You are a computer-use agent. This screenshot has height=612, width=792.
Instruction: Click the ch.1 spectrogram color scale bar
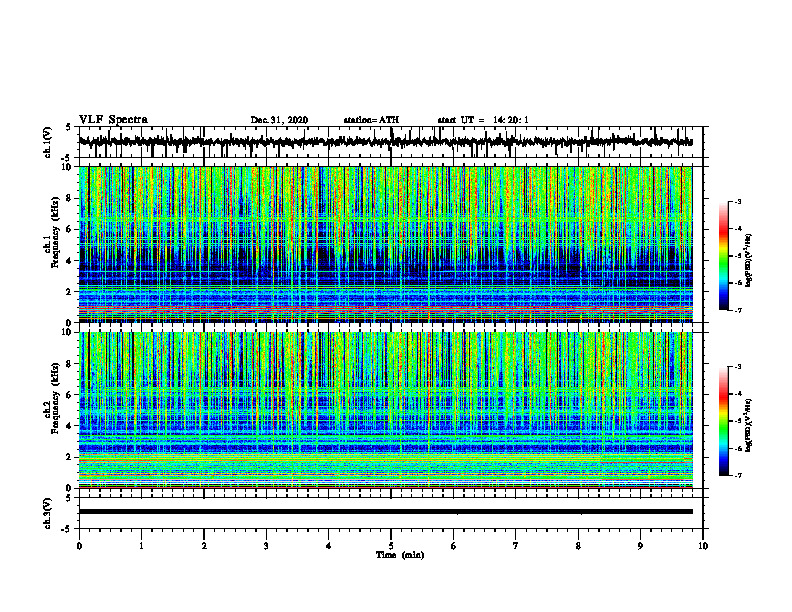coord(724,256)
